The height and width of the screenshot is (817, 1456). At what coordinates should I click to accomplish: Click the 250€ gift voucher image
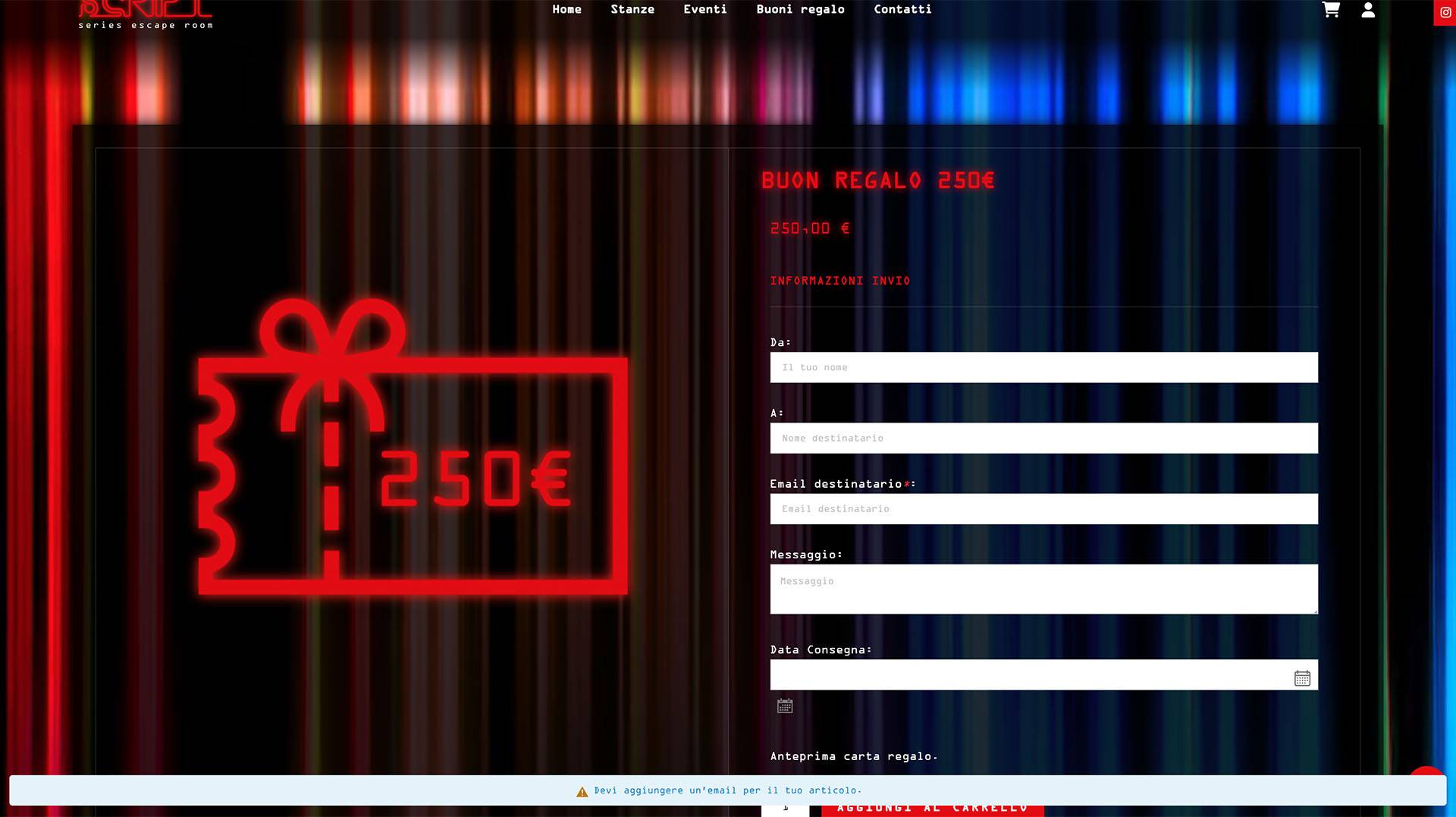(413, 446)
